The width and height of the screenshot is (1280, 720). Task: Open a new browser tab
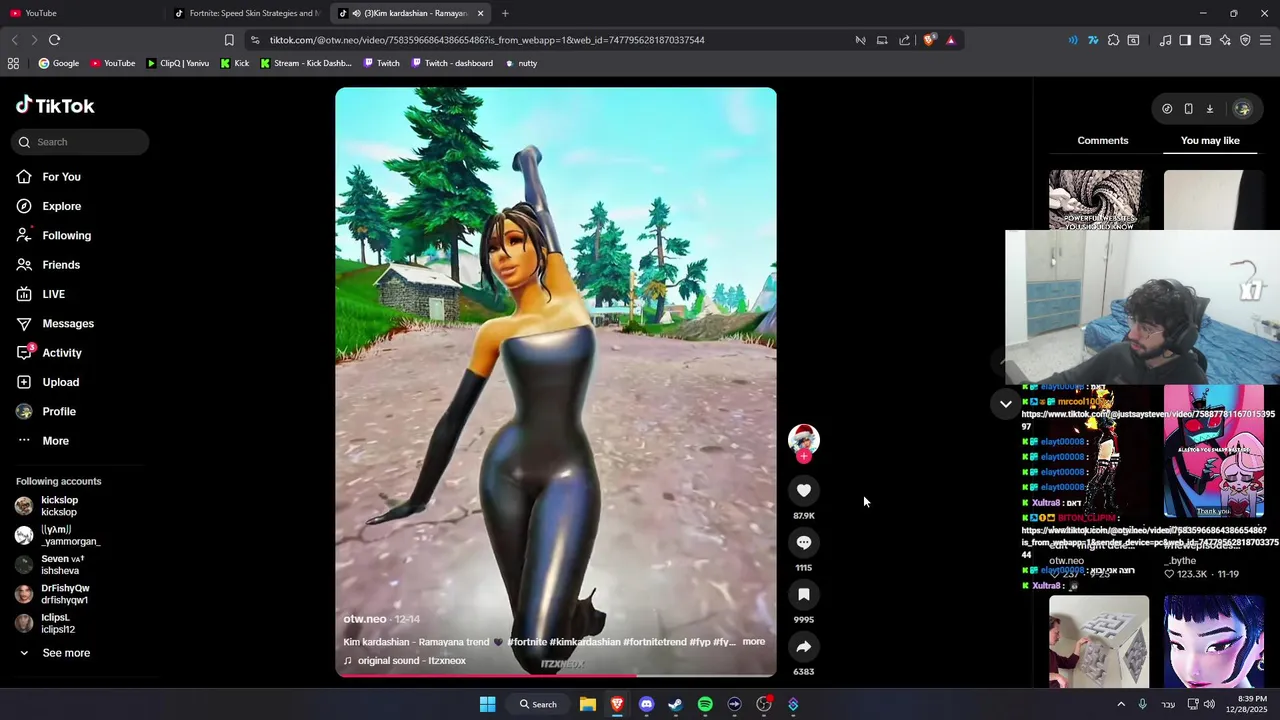[x=505, y=13]
